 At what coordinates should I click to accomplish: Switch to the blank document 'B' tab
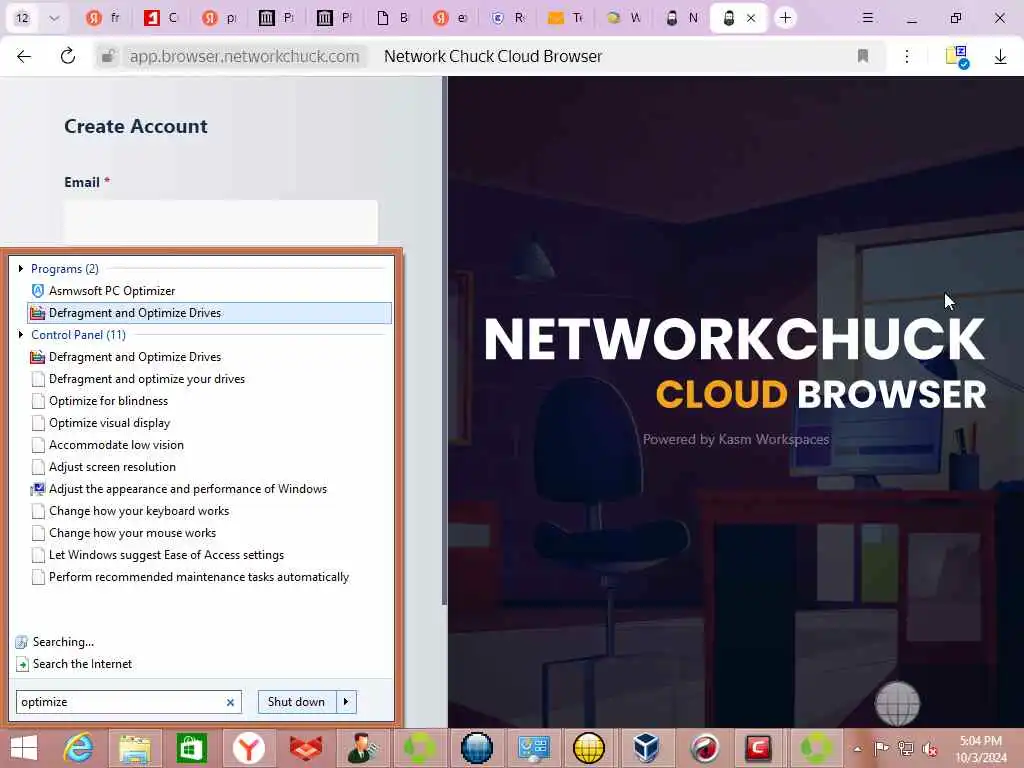393,18
